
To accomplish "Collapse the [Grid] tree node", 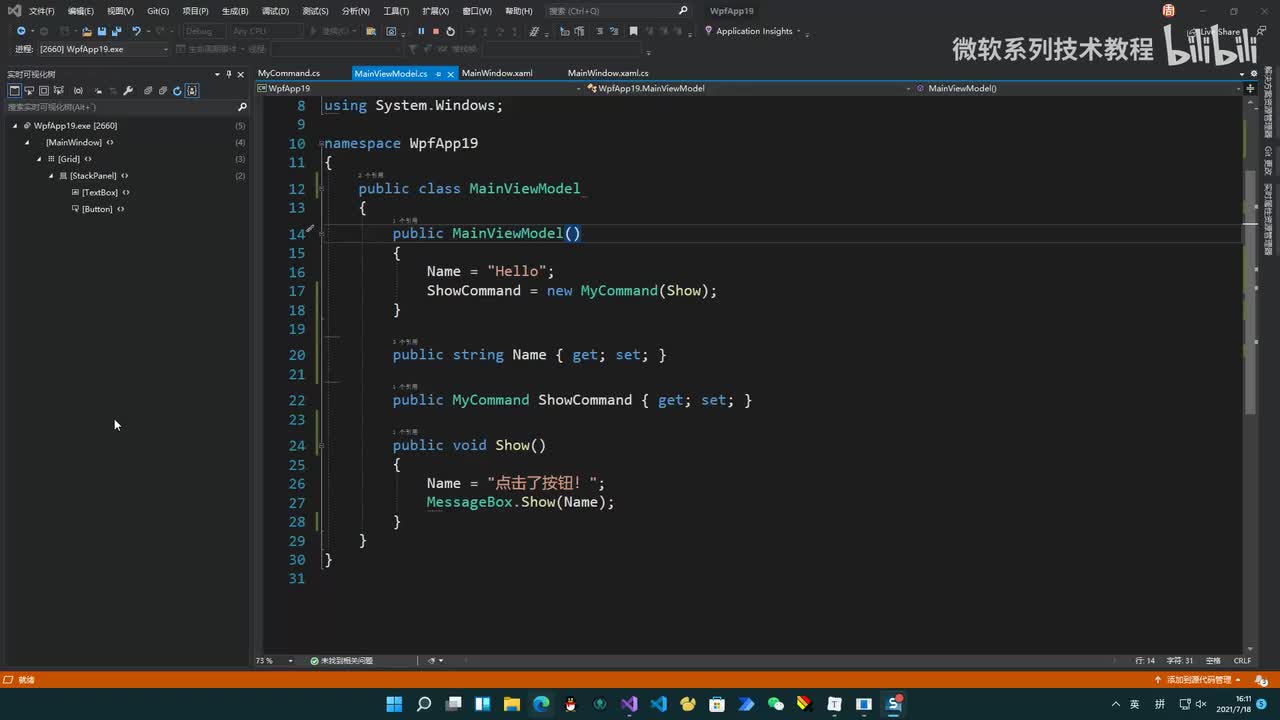I will click(x=39, y=159).
